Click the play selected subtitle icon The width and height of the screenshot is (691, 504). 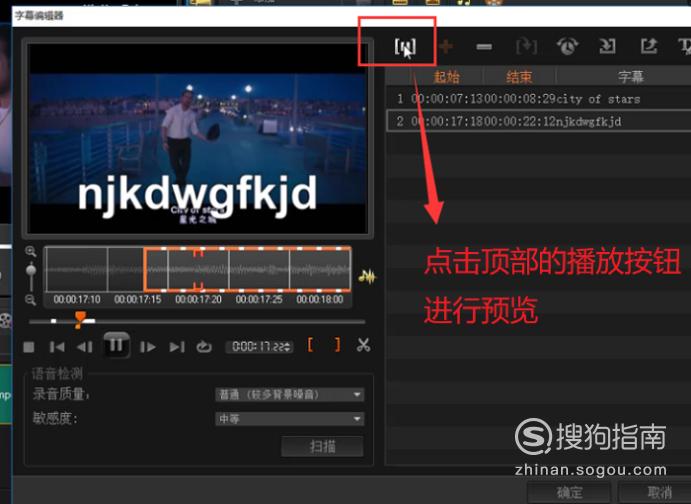(405, 46)
